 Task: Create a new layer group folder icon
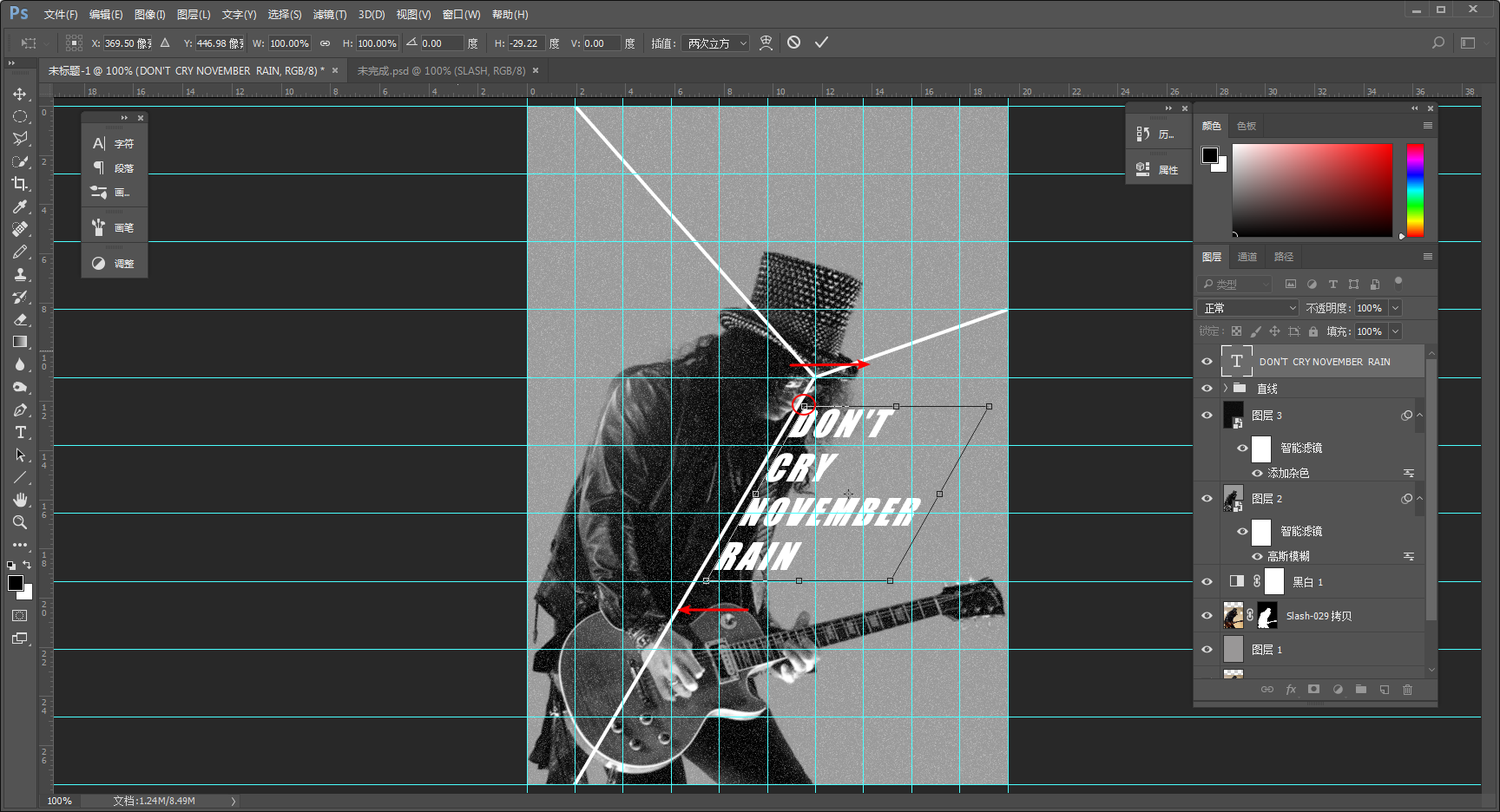pos(1361,690)
